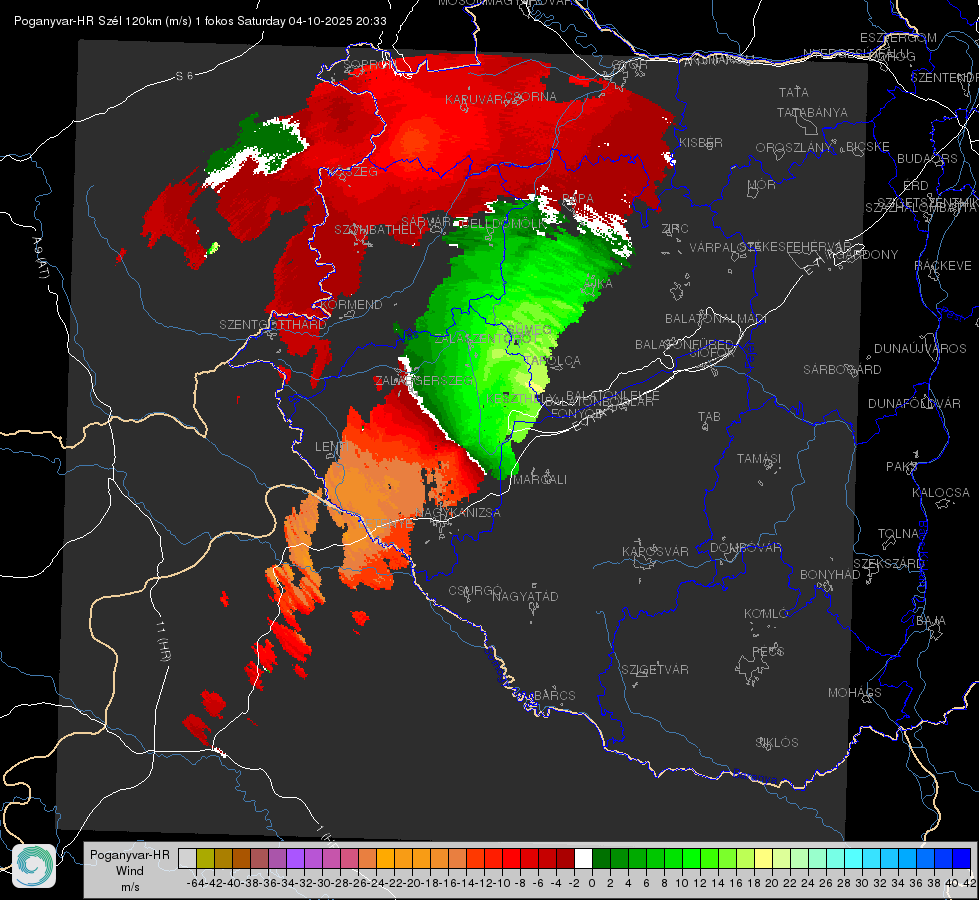Click the DUNAFOLDVAR city label
Screen dimensions: 979x900
914,403
